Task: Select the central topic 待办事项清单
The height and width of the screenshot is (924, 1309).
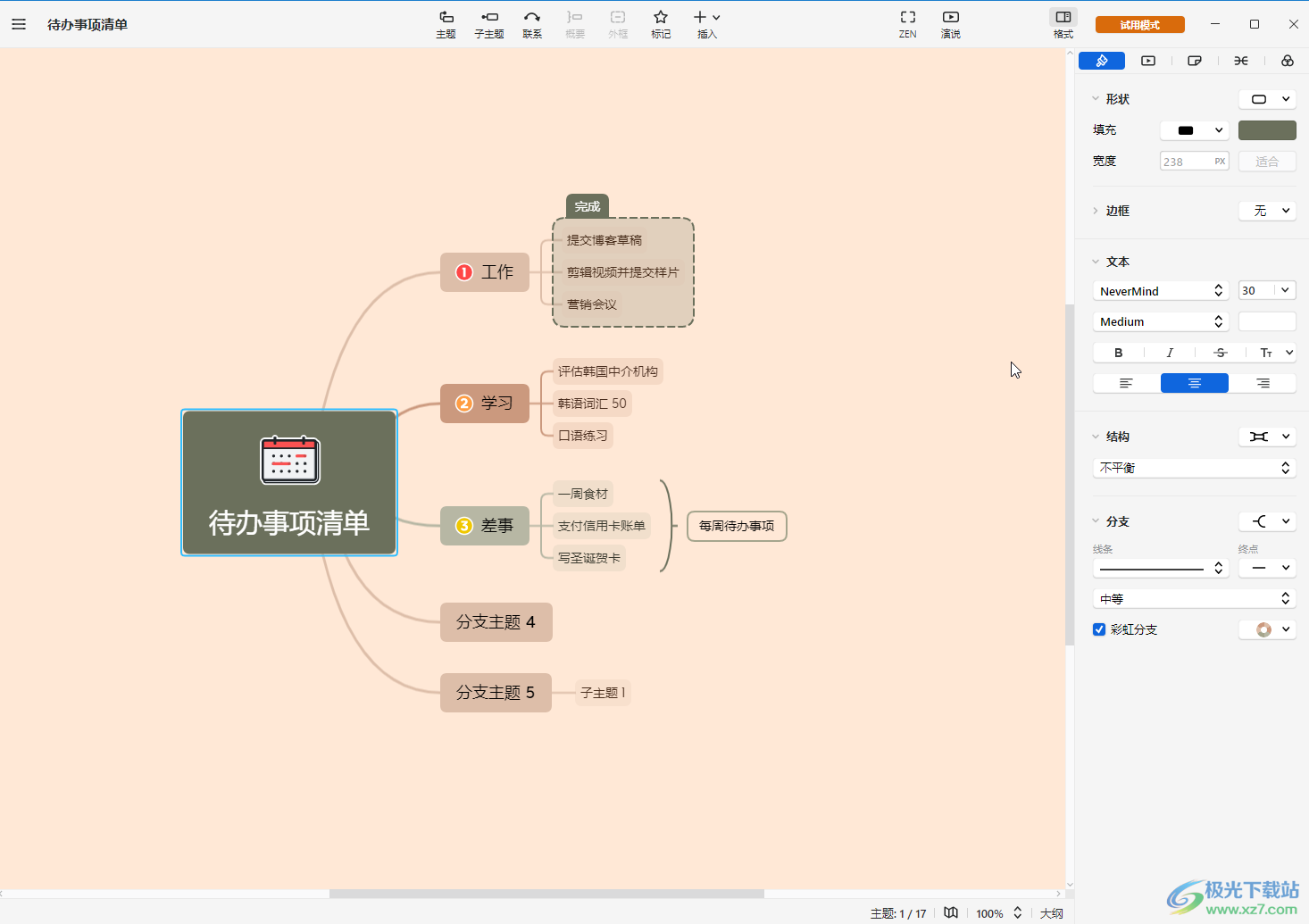Action: click(x=289, y=483)
